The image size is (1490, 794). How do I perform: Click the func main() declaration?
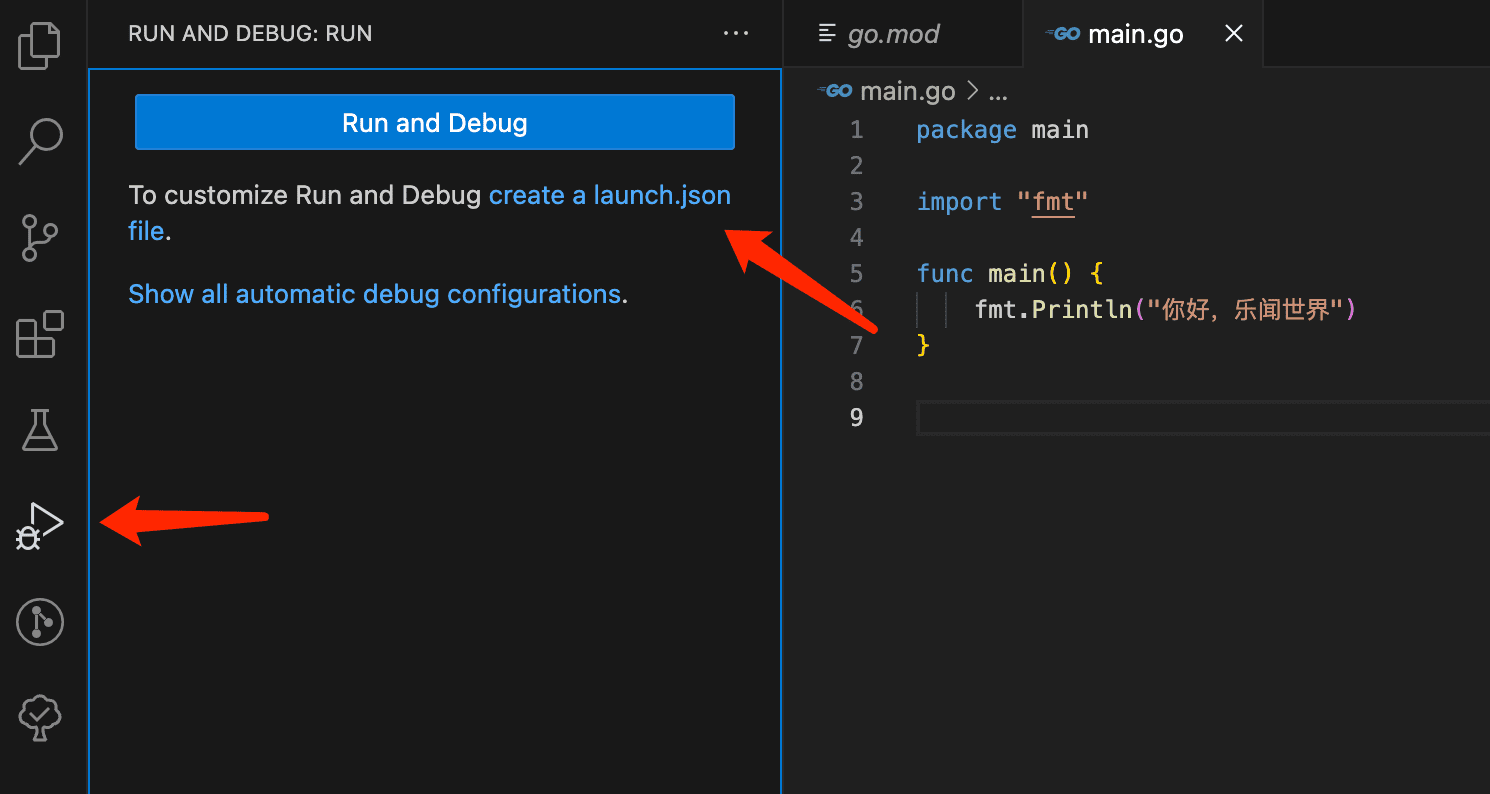click(1009, 273)
